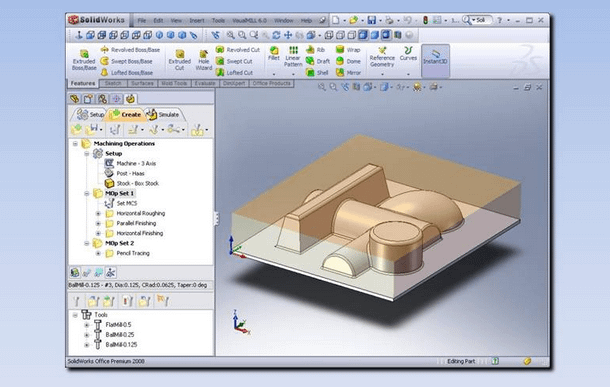Toggle Hidden Lines Removed display style
Viewport: 610px width, 387px height.
pyautogui.click(x=352, y=35)
